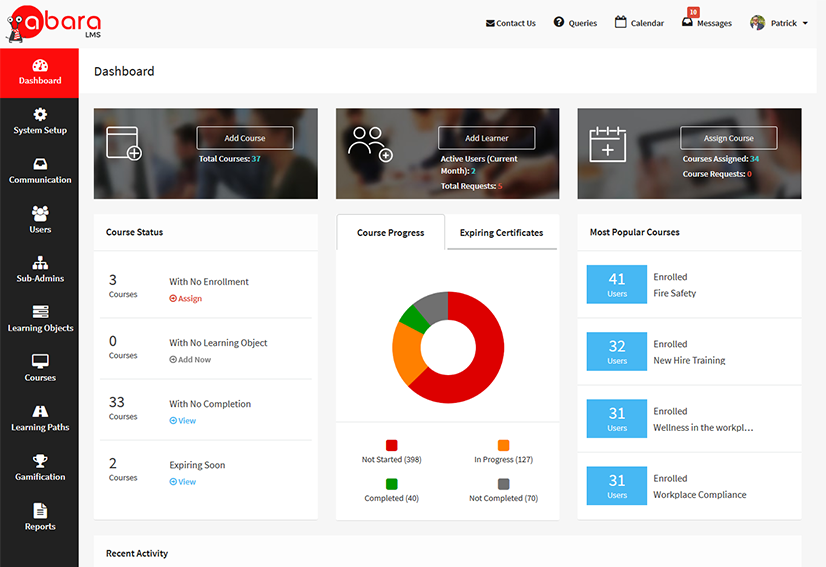Toggle the gray Not Completed legend swatch
The height and width of the screenshot is (567, 826).
[504, 484]
